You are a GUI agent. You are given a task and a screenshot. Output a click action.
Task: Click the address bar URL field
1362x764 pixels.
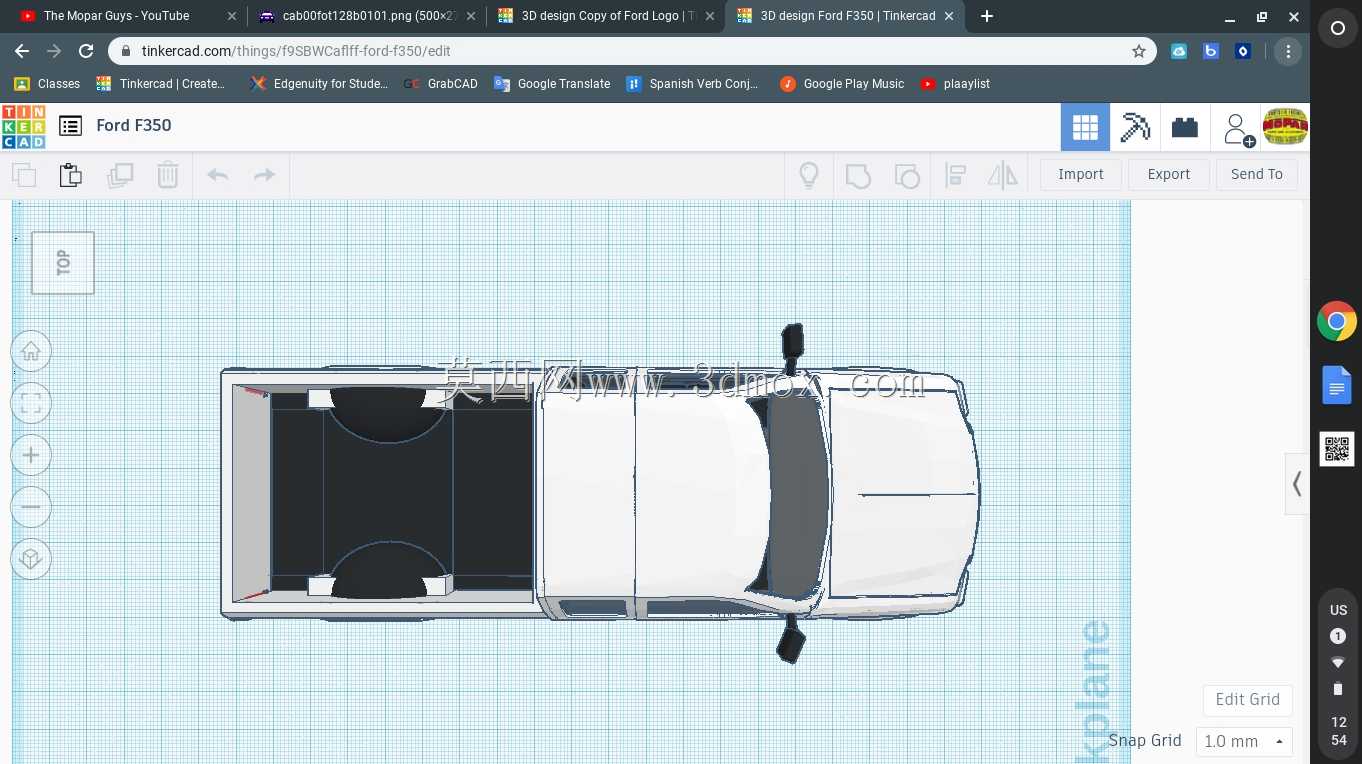pyautogui.click(x=632, y=51)
